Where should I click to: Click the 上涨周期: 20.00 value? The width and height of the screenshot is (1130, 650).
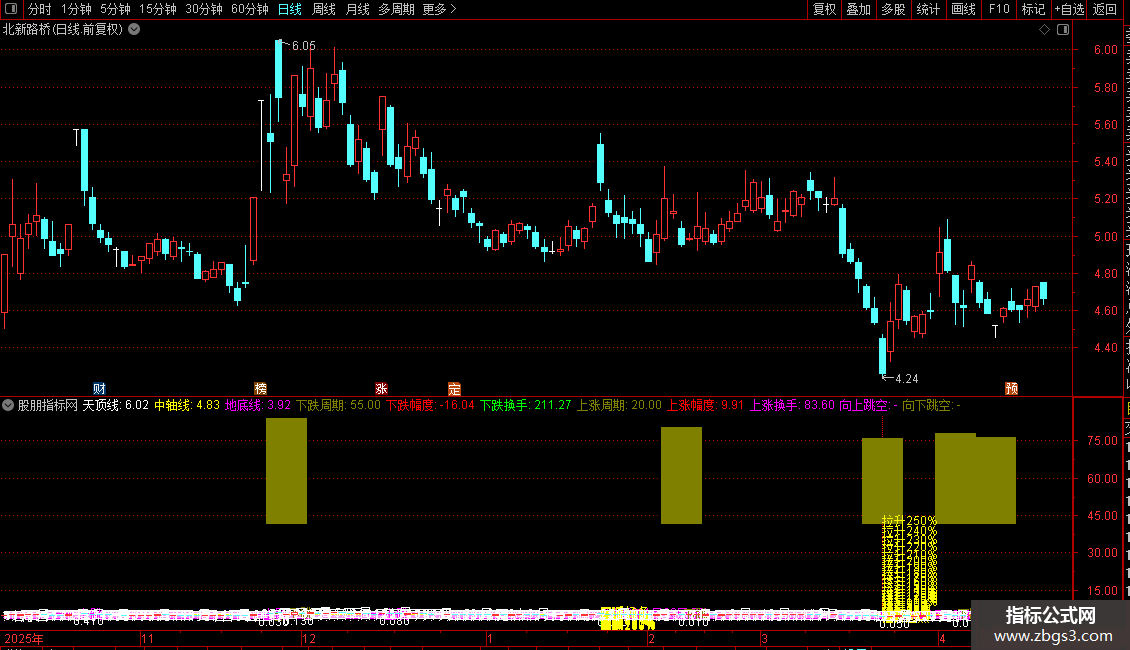click(x=619, y=405)
